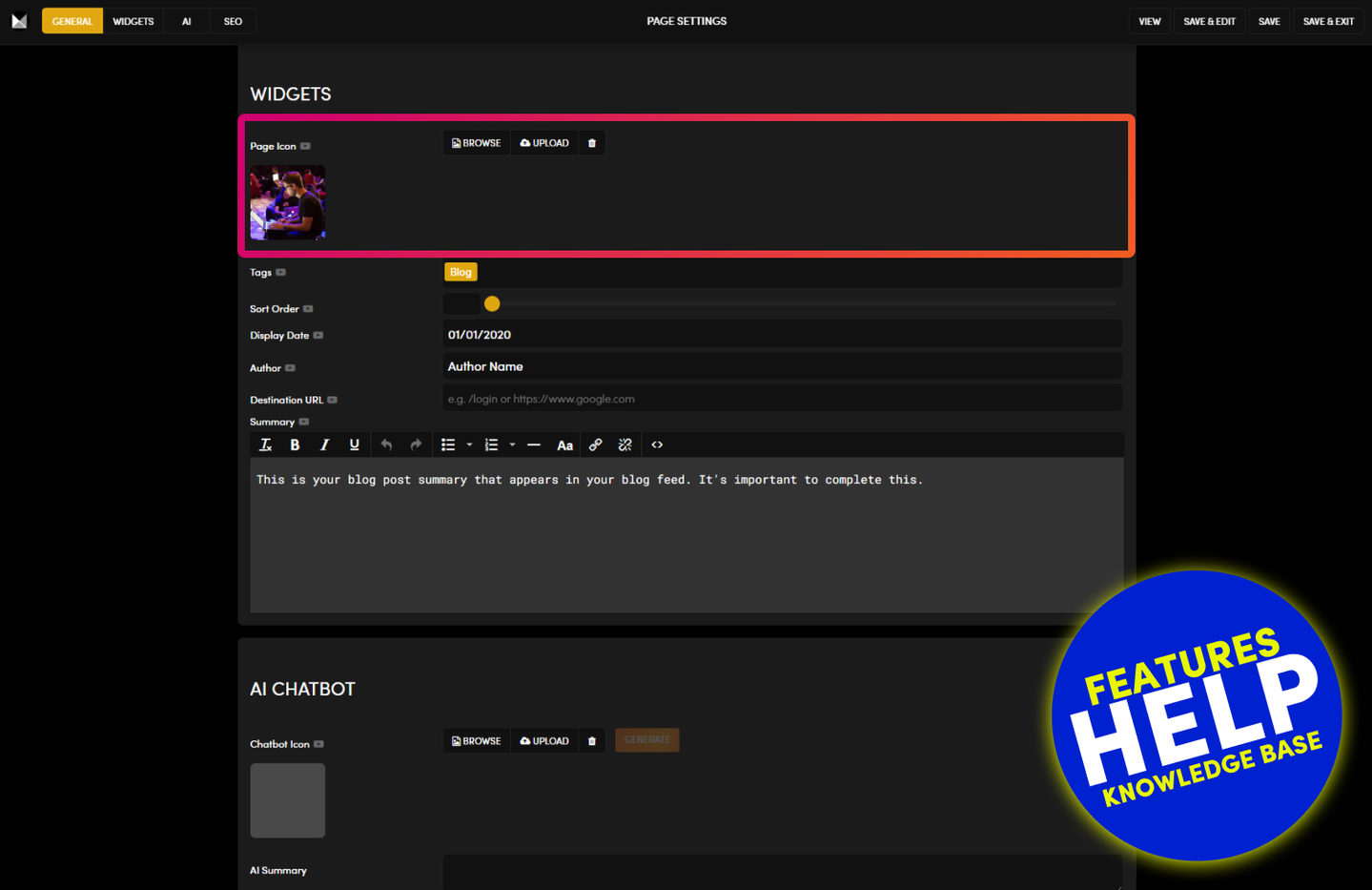Click the unlink icon in Summary toolbar
1372x890 pixels.
625,445
